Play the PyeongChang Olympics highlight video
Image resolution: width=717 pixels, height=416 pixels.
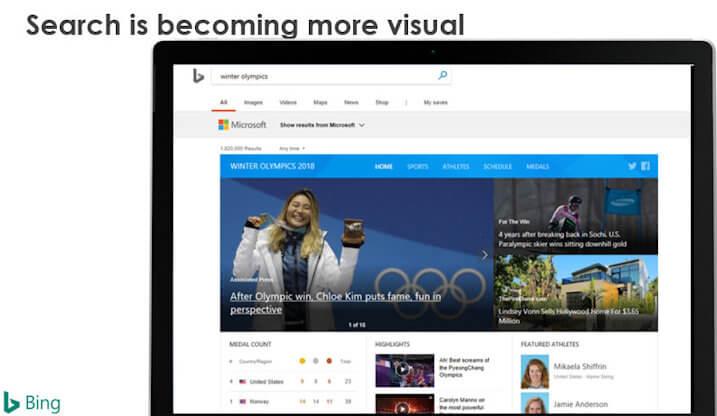coord(404,370)
